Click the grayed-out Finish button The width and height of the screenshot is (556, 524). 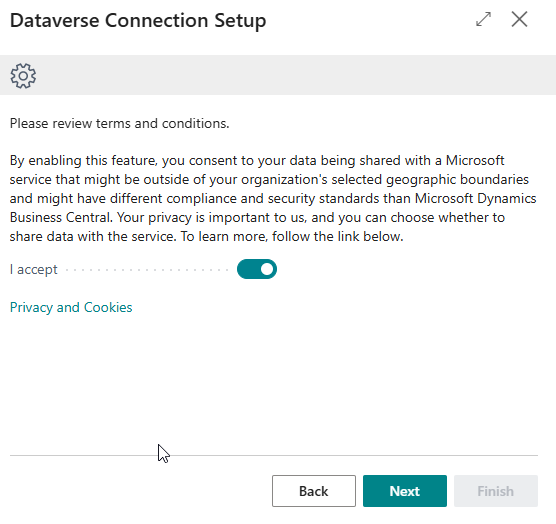click(496, 491)
